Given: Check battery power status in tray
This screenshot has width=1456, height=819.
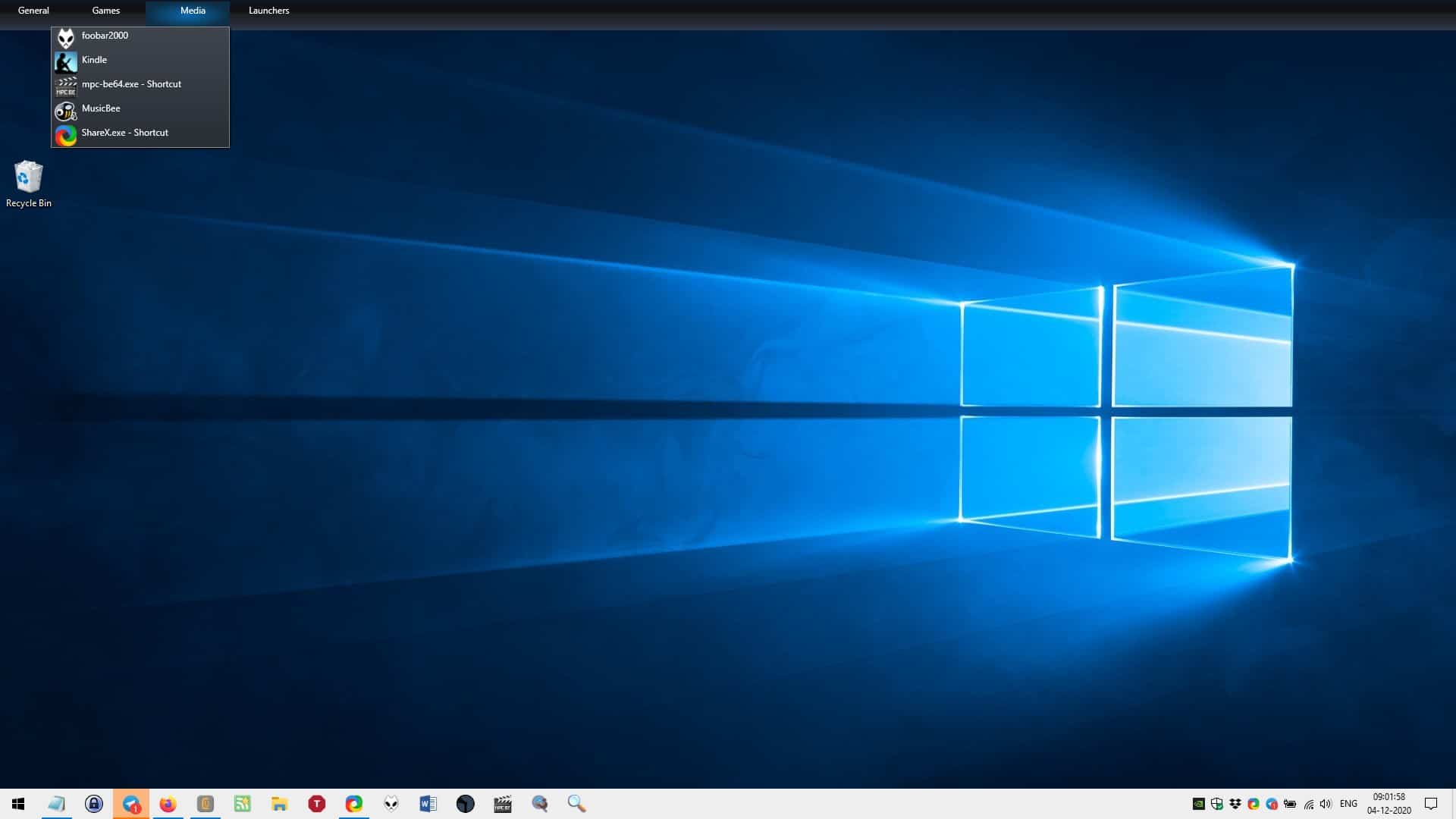Looking at the screenshot, I should [1290, 804].
